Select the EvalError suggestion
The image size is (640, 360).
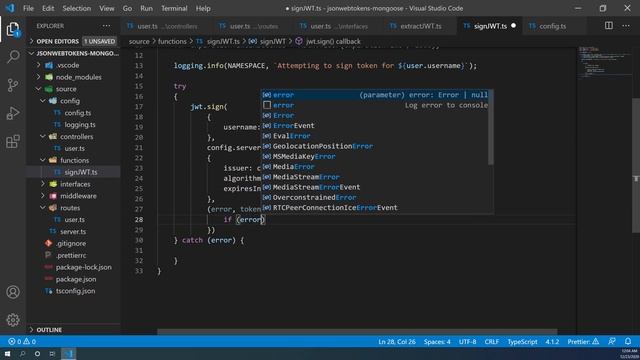375,136
